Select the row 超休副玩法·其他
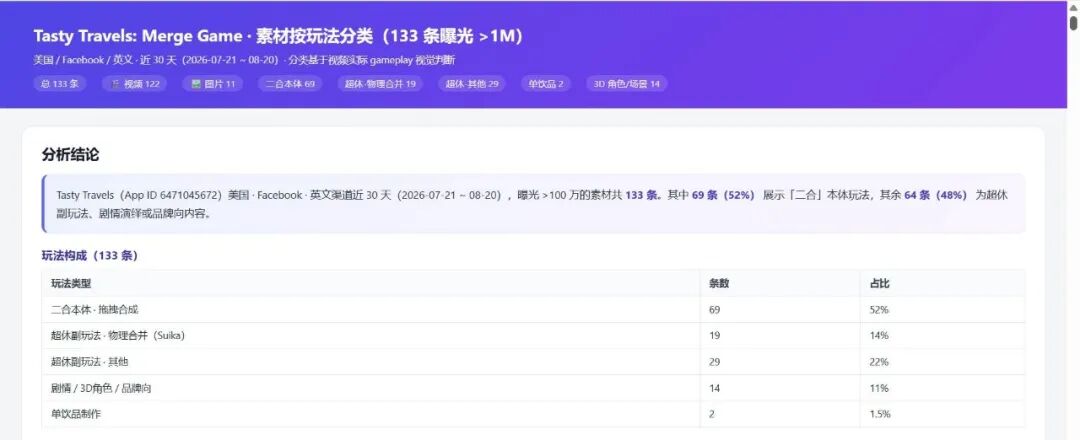The width and height of the screenshot is (1080, 440). [533, 362]
